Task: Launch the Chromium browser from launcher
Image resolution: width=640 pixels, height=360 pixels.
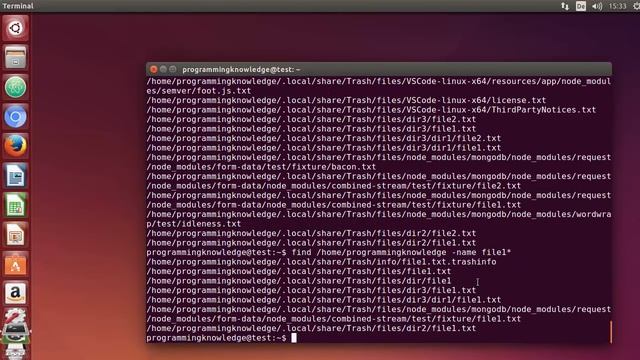Action: (x=16, y=117)
